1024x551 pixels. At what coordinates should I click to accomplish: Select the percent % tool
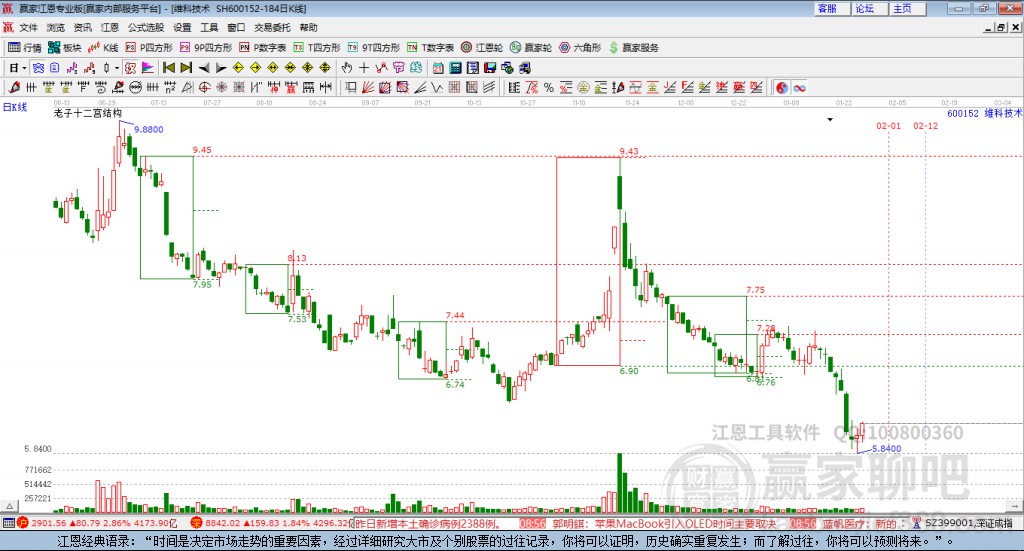549,87
